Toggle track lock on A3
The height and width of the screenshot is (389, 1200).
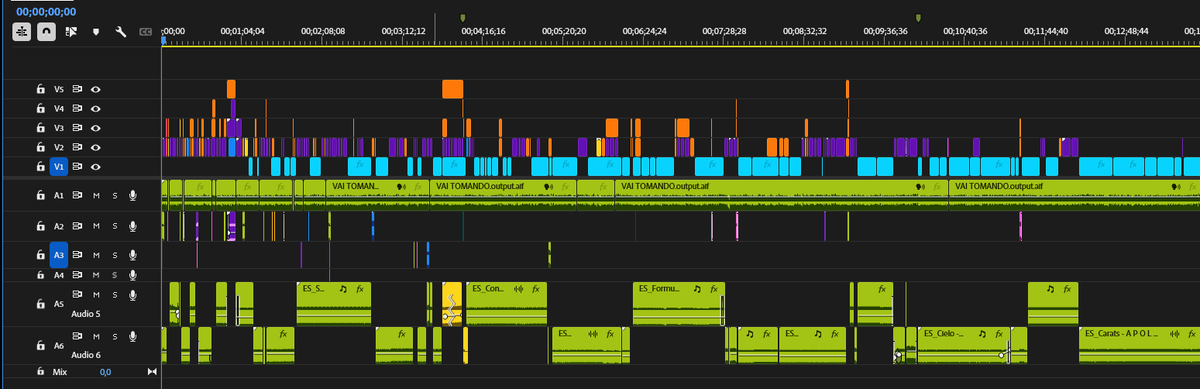point(40,255)
